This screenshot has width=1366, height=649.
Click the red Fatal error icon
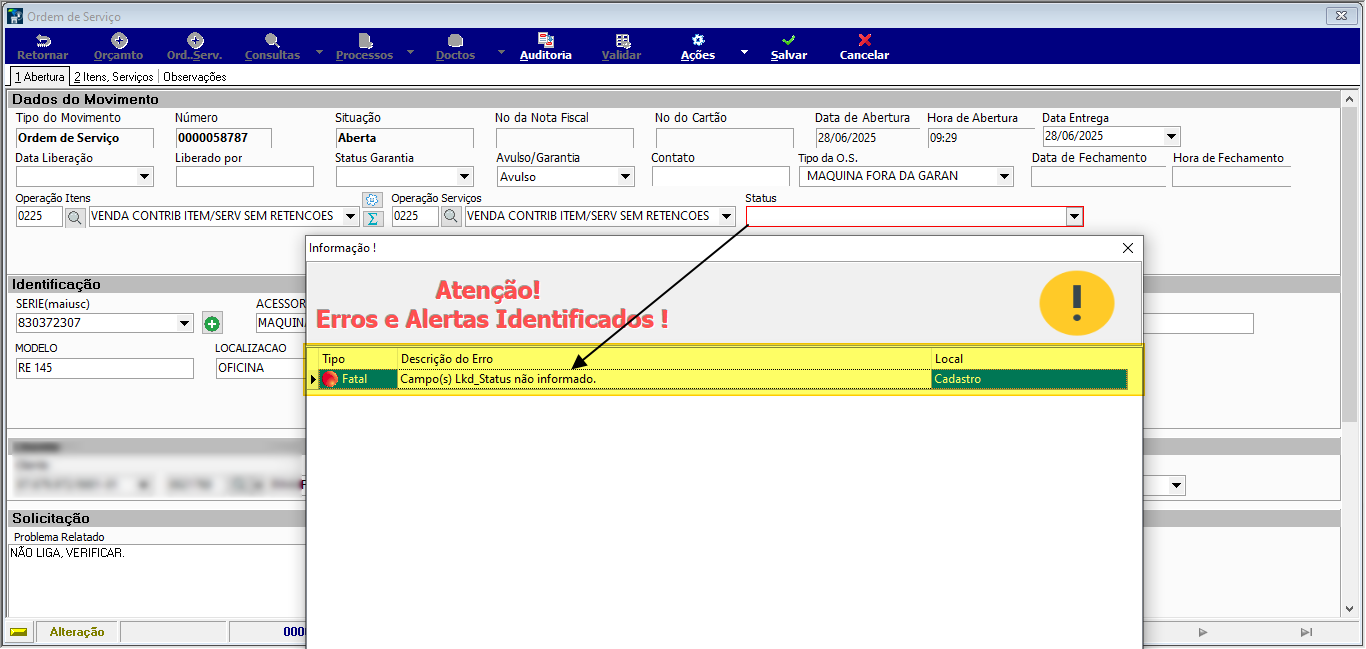329,379
